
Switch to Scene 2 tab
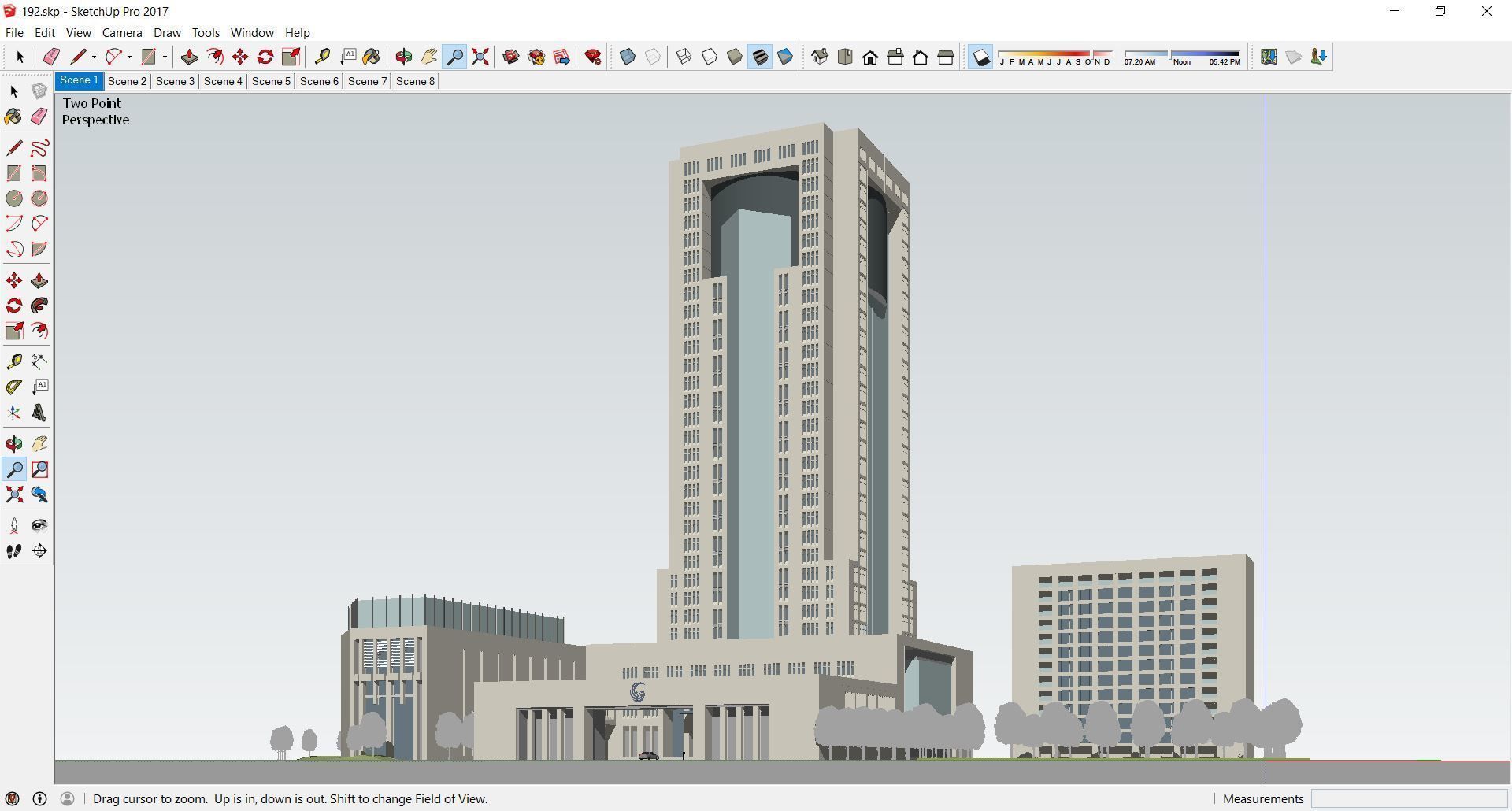[x=127, y=81]
